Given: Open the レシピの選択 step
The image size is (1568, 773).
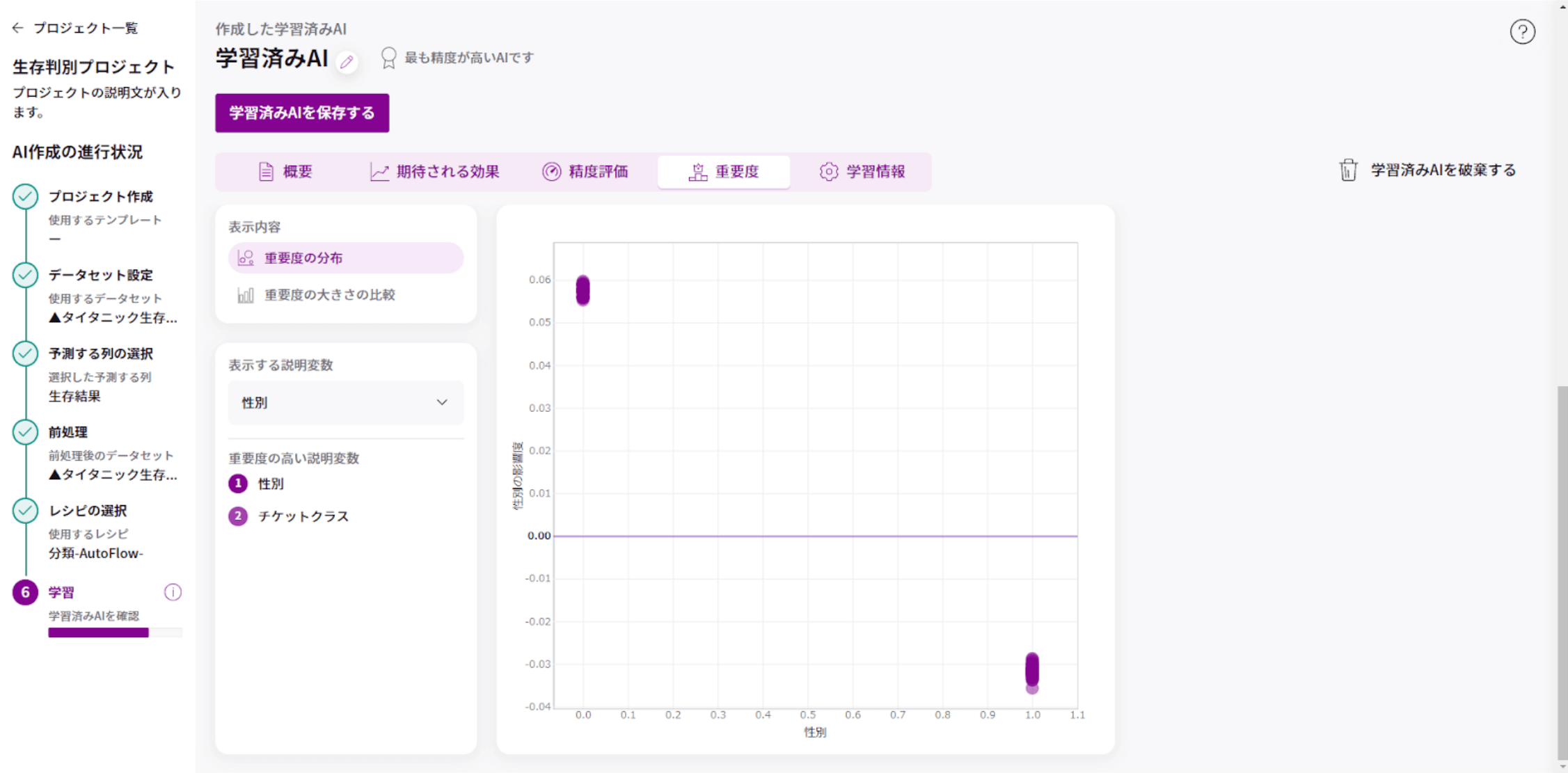Looking at the screenshot, I should click(x=88, y=511).
